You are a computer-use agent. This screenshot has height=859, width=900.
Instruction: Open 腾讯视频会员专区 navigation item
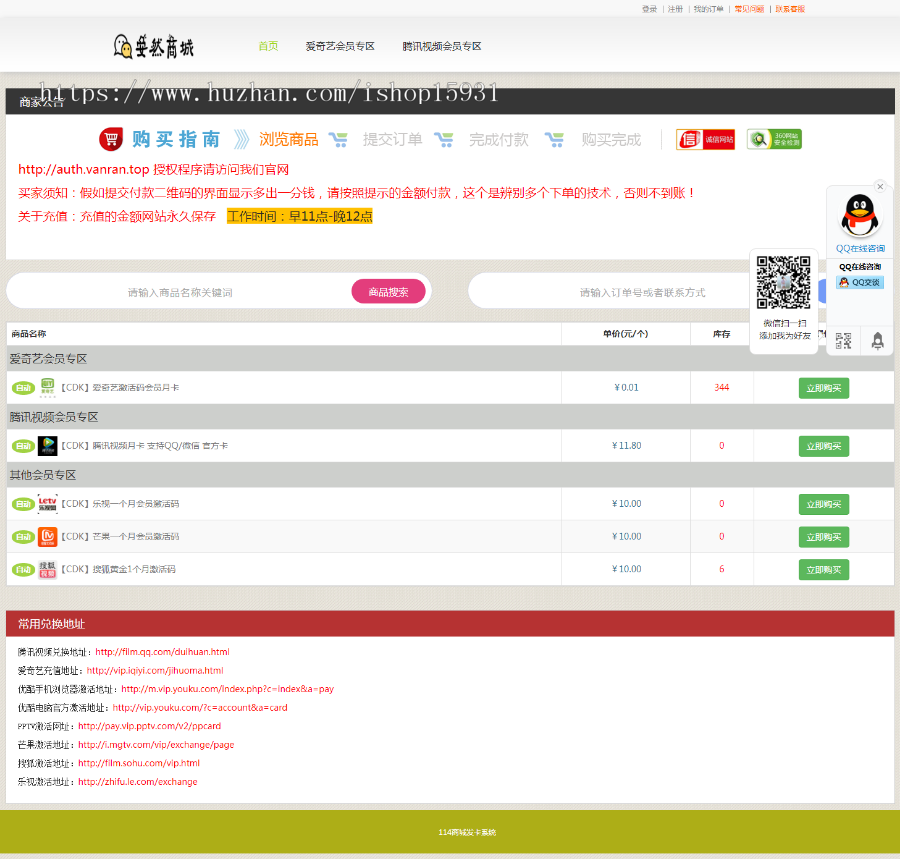point(441,46)
